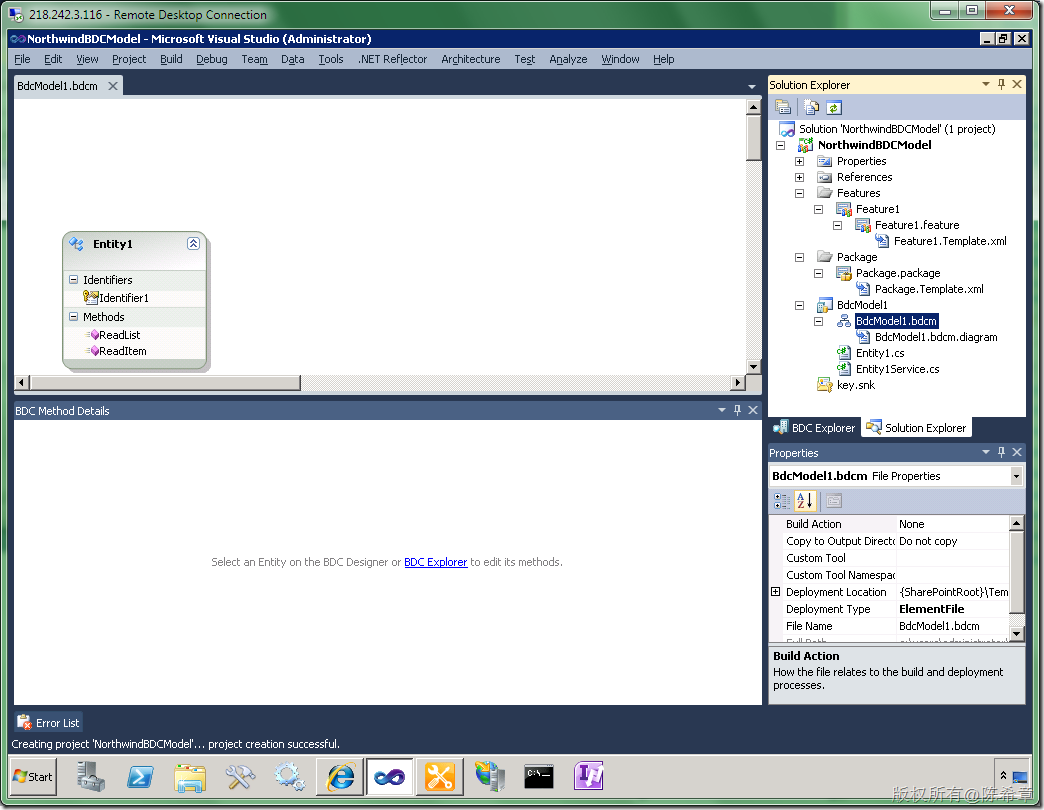
Task: Click Property Pages icon in Properties panel
Action: pos(834,501)
